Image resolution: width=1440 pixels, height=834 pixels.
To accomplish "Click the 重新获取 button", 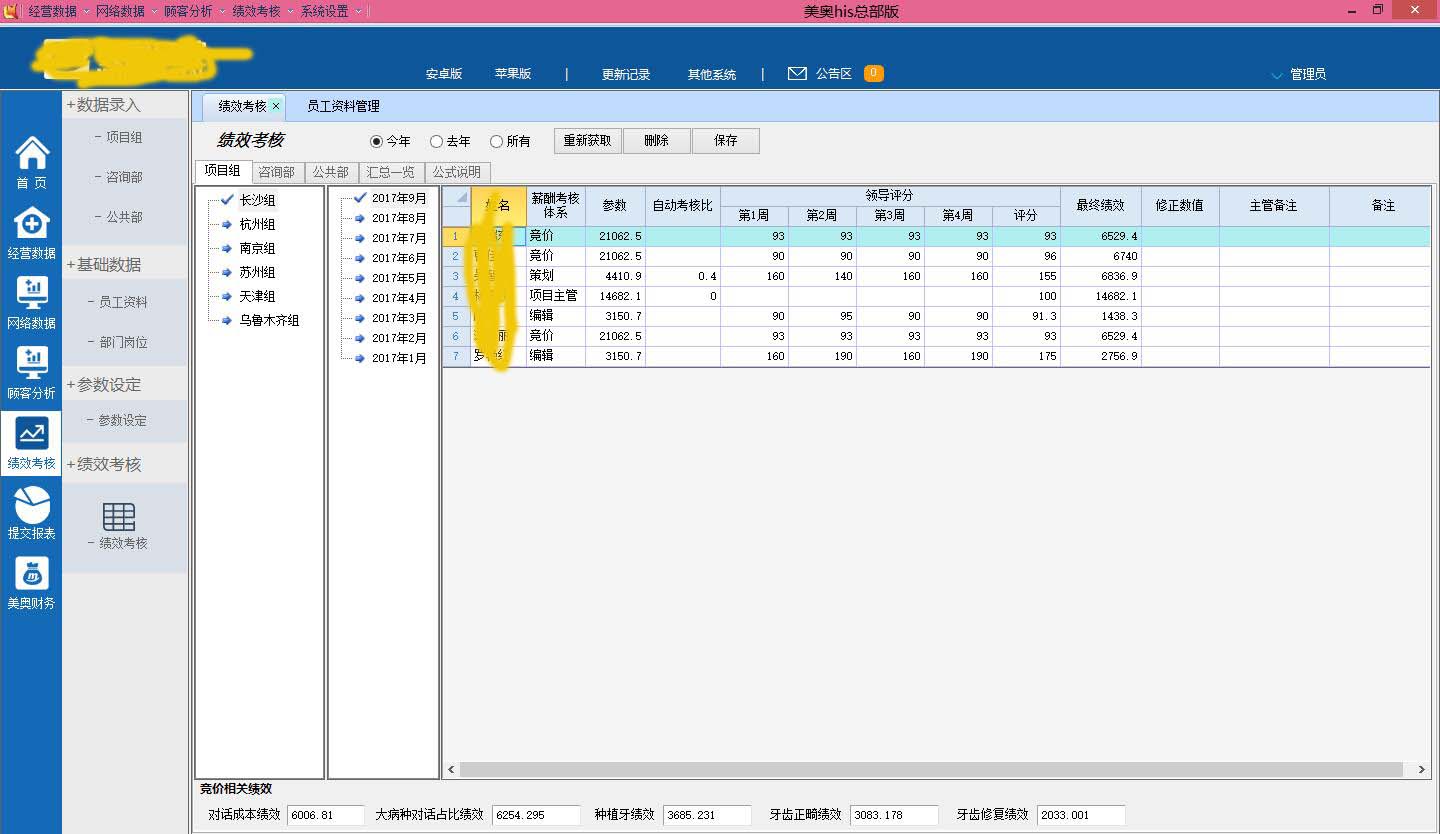I will pos(588,141).
